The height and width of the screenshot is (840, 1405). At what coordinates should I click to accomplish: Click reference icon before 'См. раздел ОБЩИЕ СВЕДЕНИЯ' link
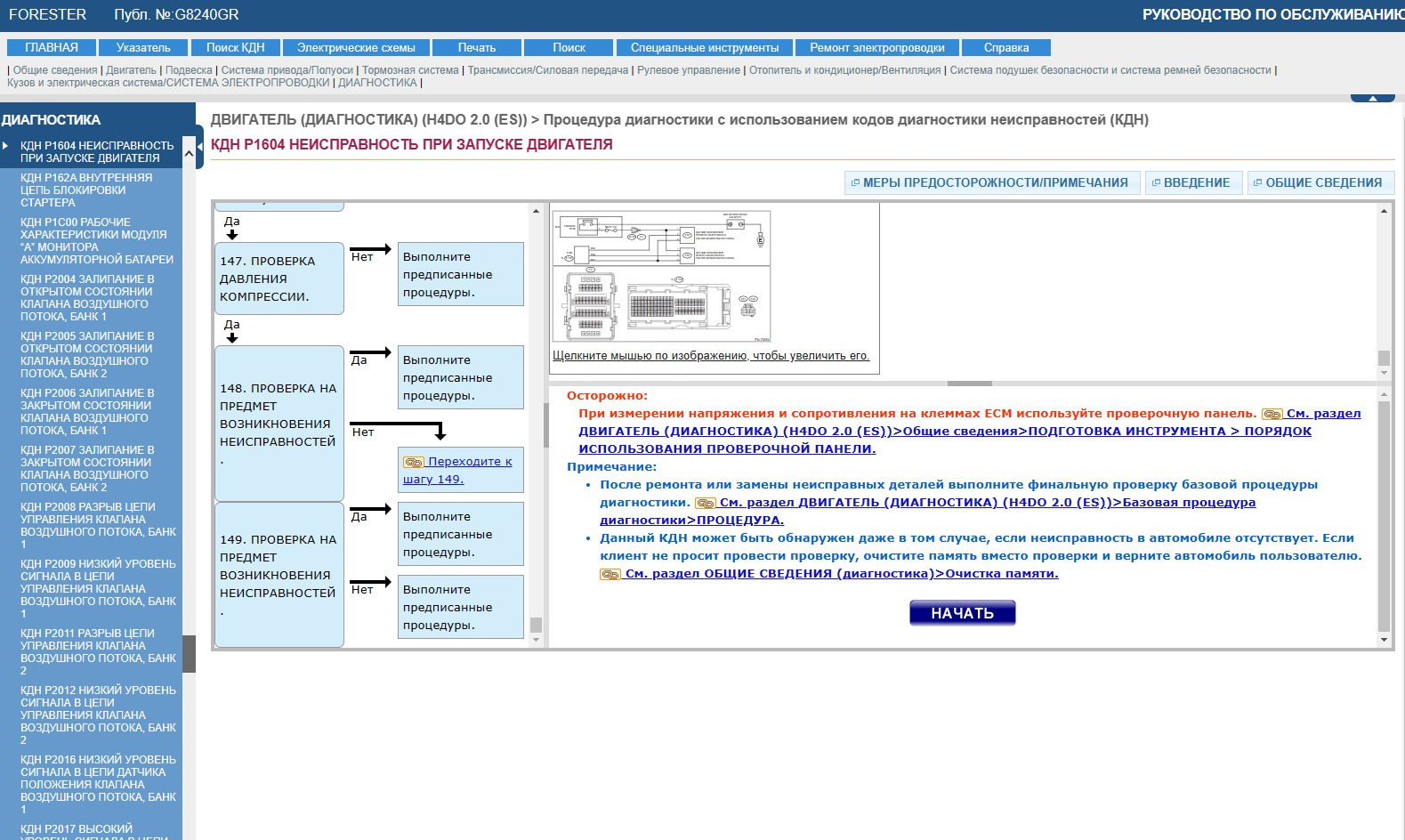tap(610, 575)
